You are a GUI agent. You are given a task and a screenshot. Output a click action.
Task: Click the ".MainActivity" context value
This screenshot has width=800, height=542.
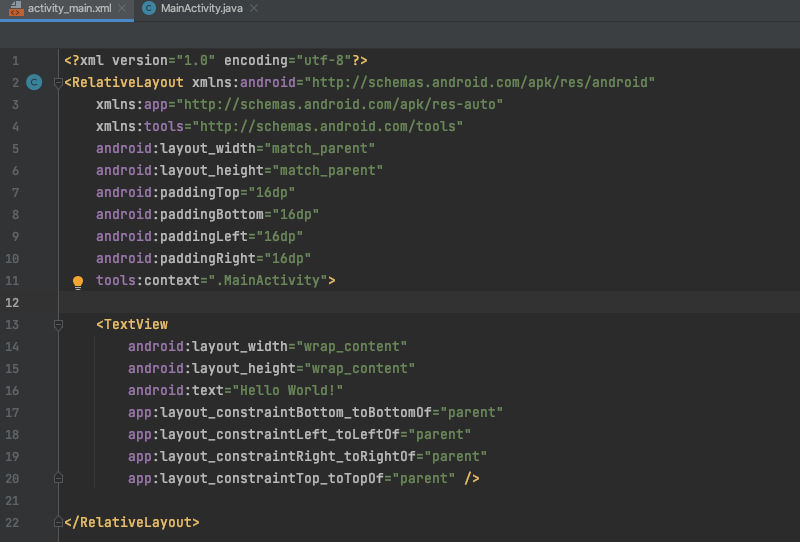270,281
